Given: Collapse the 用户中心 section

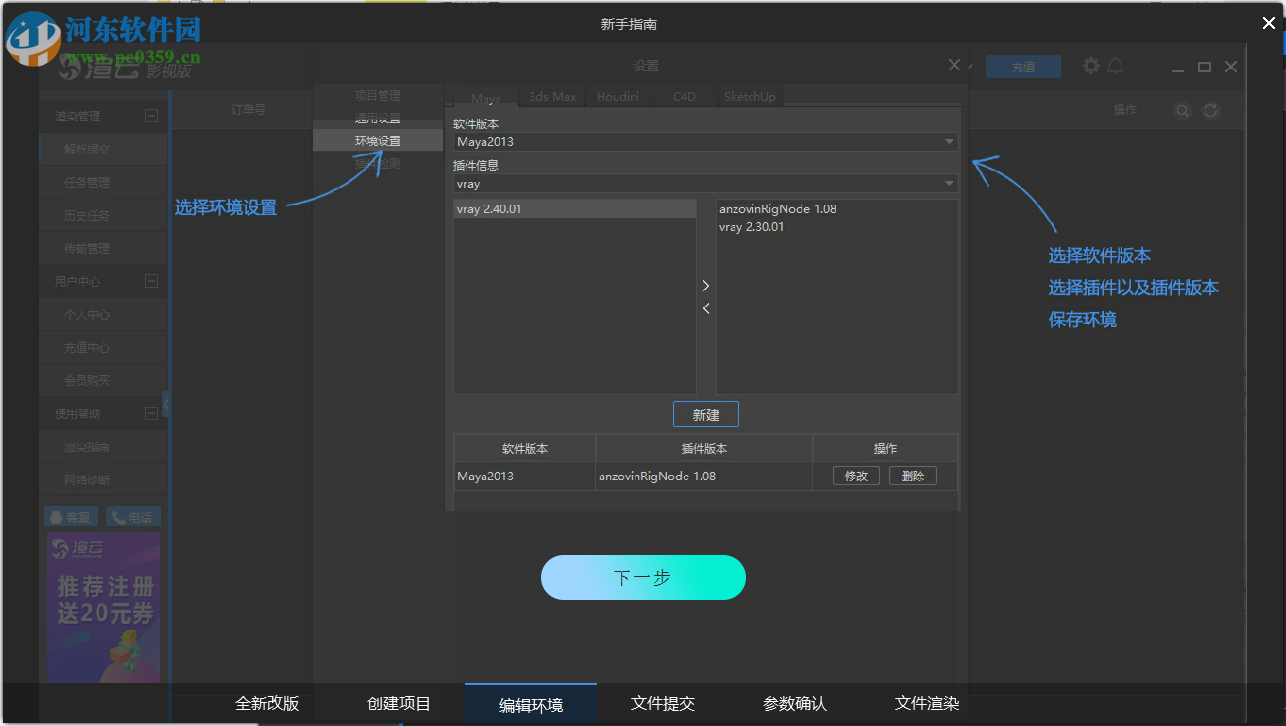Looking at the screenshot, I should (x=152, y=281).
